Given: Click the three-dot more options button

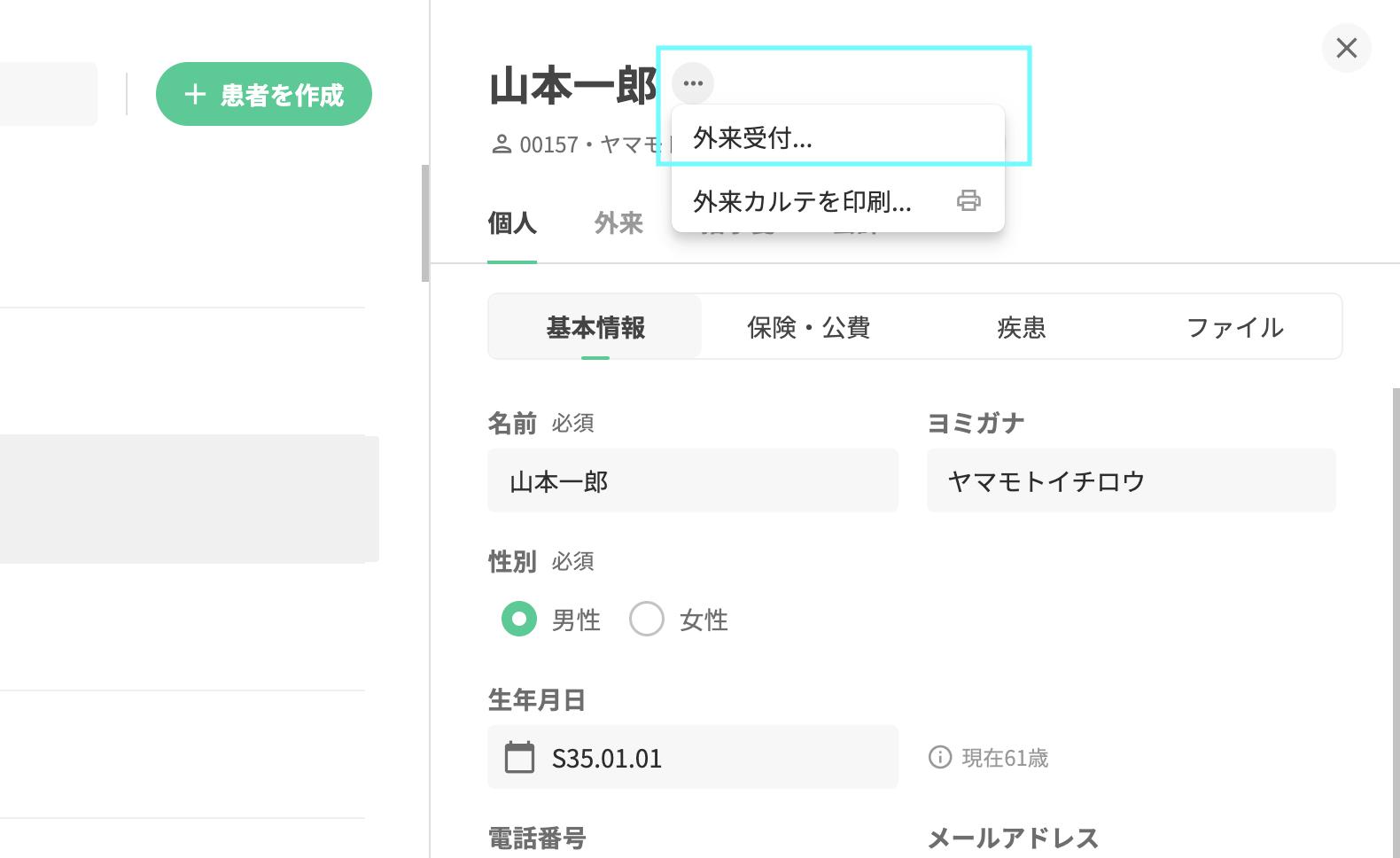Looking at the screenshot, I should [x=693, y=83].
